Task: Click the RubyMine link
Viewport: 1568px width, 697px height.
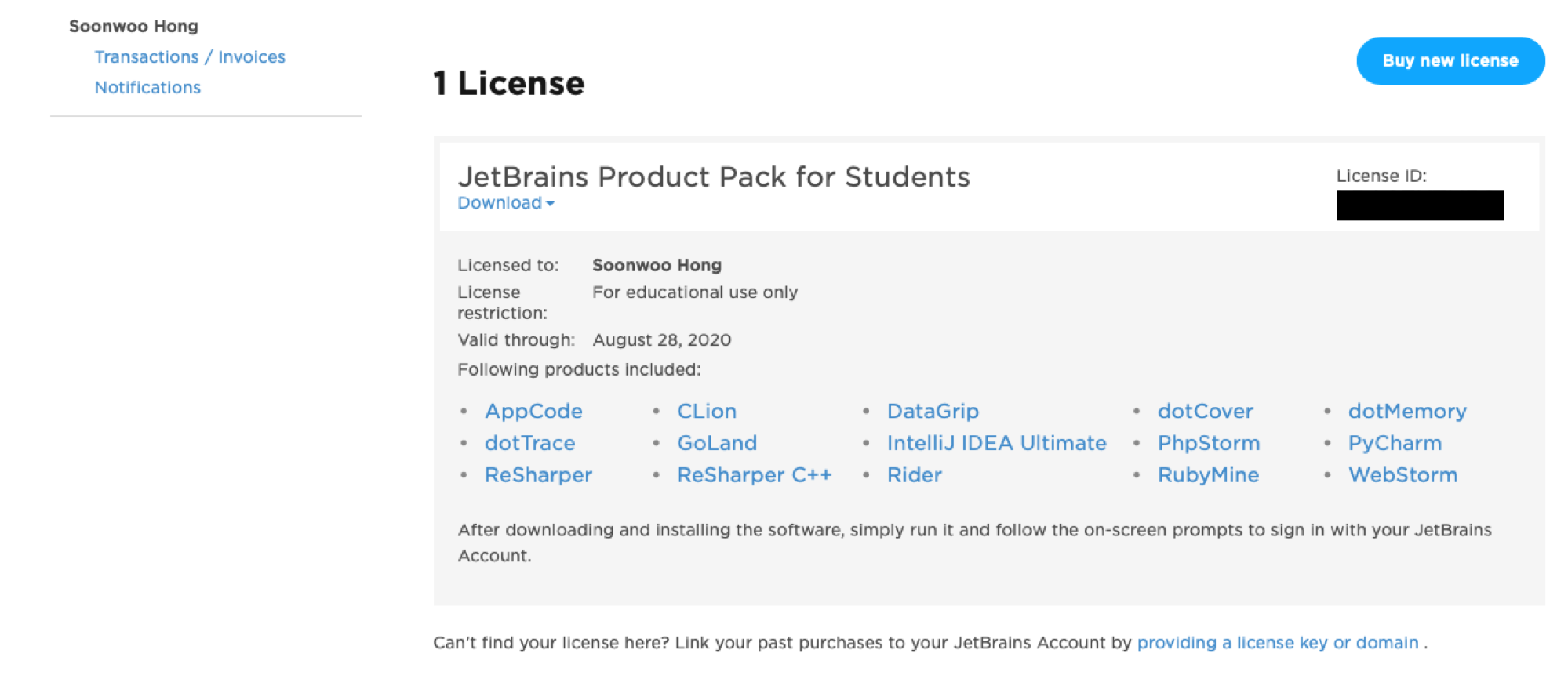Action: [1207, 474]
